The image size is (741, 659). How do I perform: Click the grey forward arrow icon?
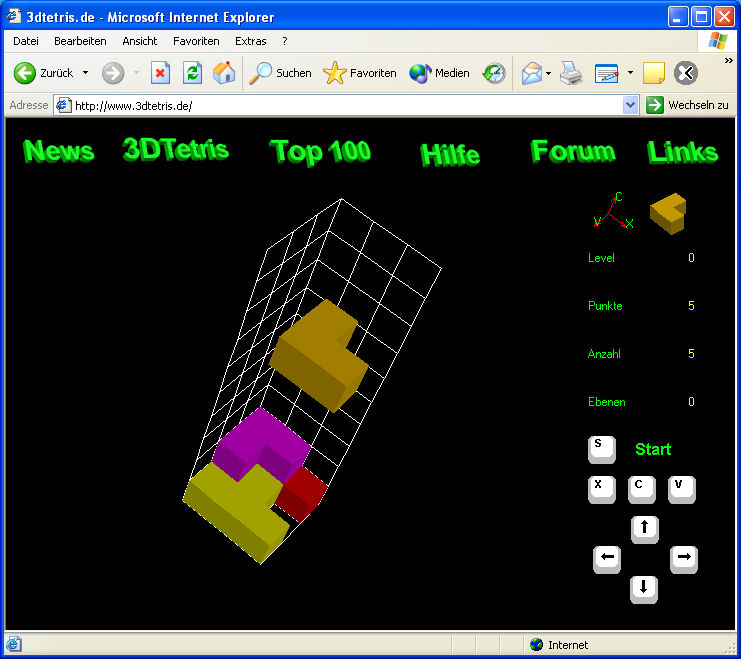(113, 73)
